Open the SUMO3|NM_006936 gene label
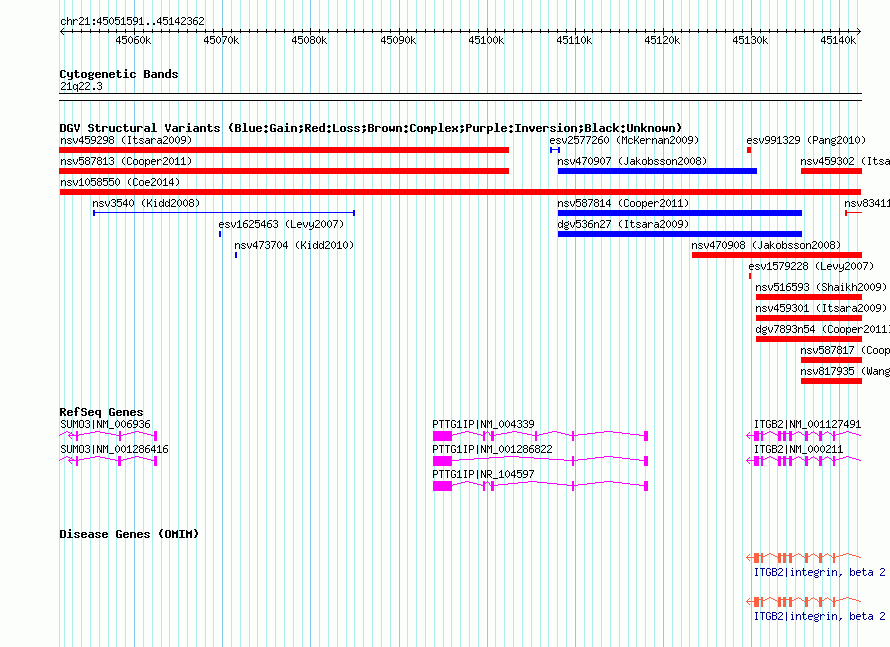 tap(106, 425)
